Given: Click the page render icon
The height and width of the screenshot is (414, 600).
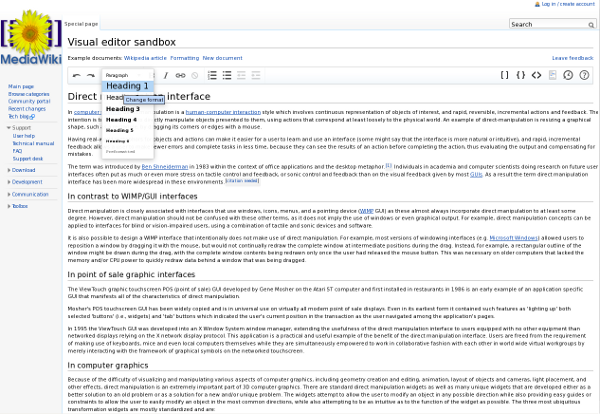Looking at the screenshot, I should click(552, 75).
